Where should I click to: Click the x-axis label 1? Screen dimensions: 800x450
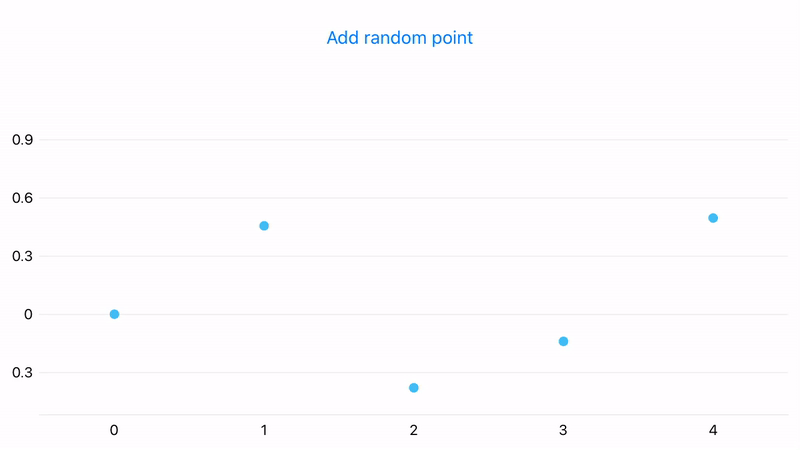click(264, 431)
